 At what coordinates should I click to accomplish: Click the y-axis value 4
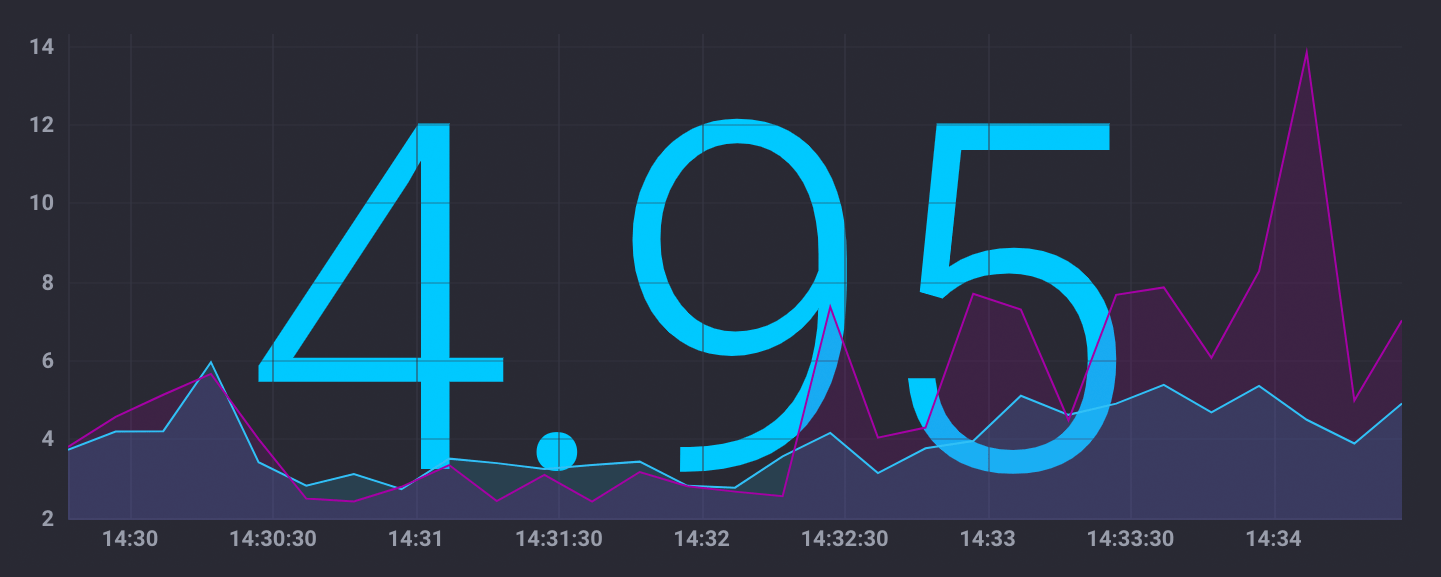point(47,440)
